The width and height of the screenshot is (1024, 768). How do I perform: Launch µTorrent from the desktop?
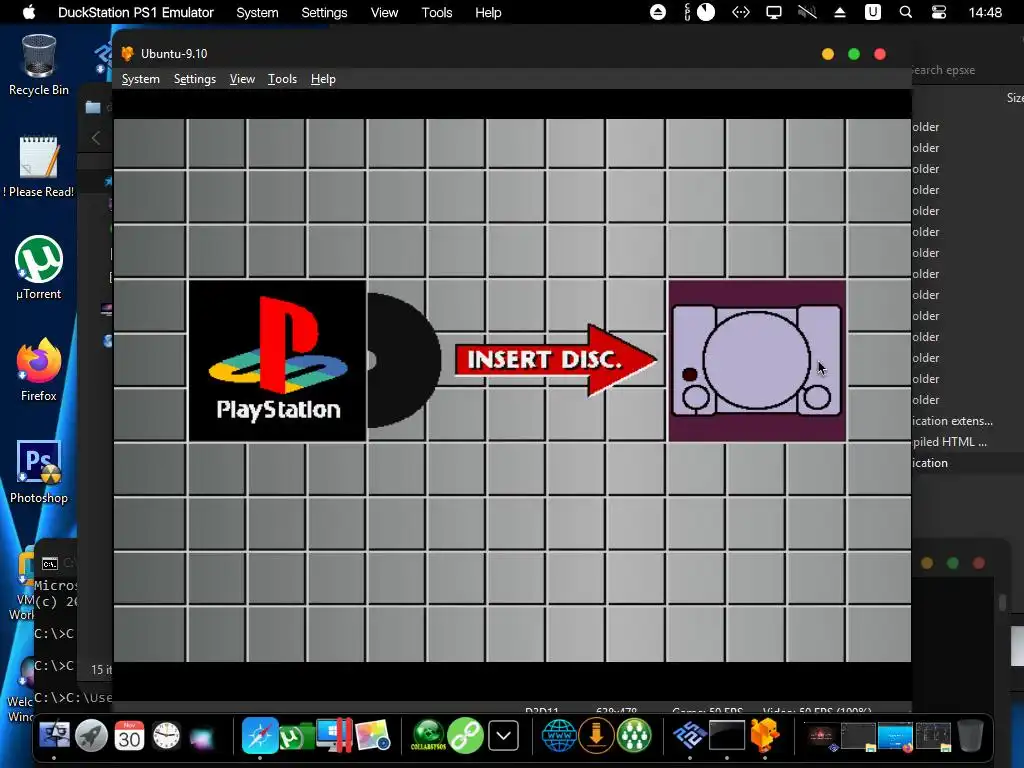click(39, 268)
